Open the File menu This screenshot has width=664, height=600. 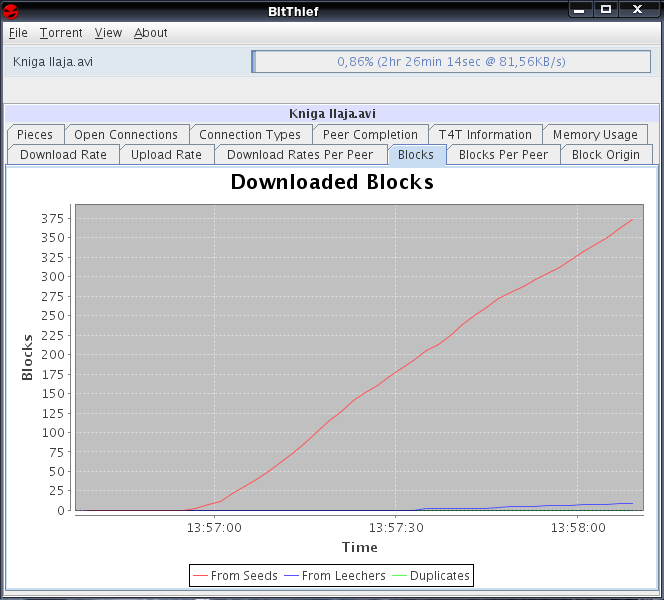pyautogui.click(x=18, y=33)
